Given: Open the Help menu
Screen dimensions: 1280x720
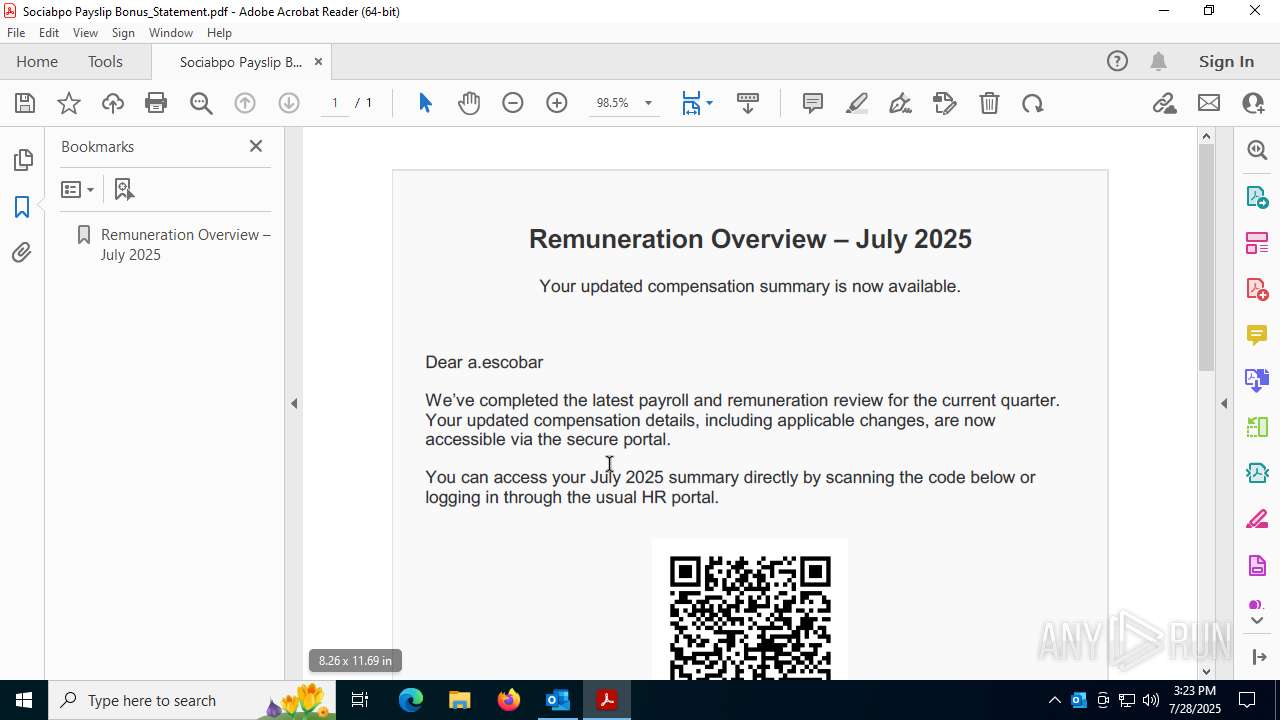Looking at the screenshot, I should coord(219,33).
